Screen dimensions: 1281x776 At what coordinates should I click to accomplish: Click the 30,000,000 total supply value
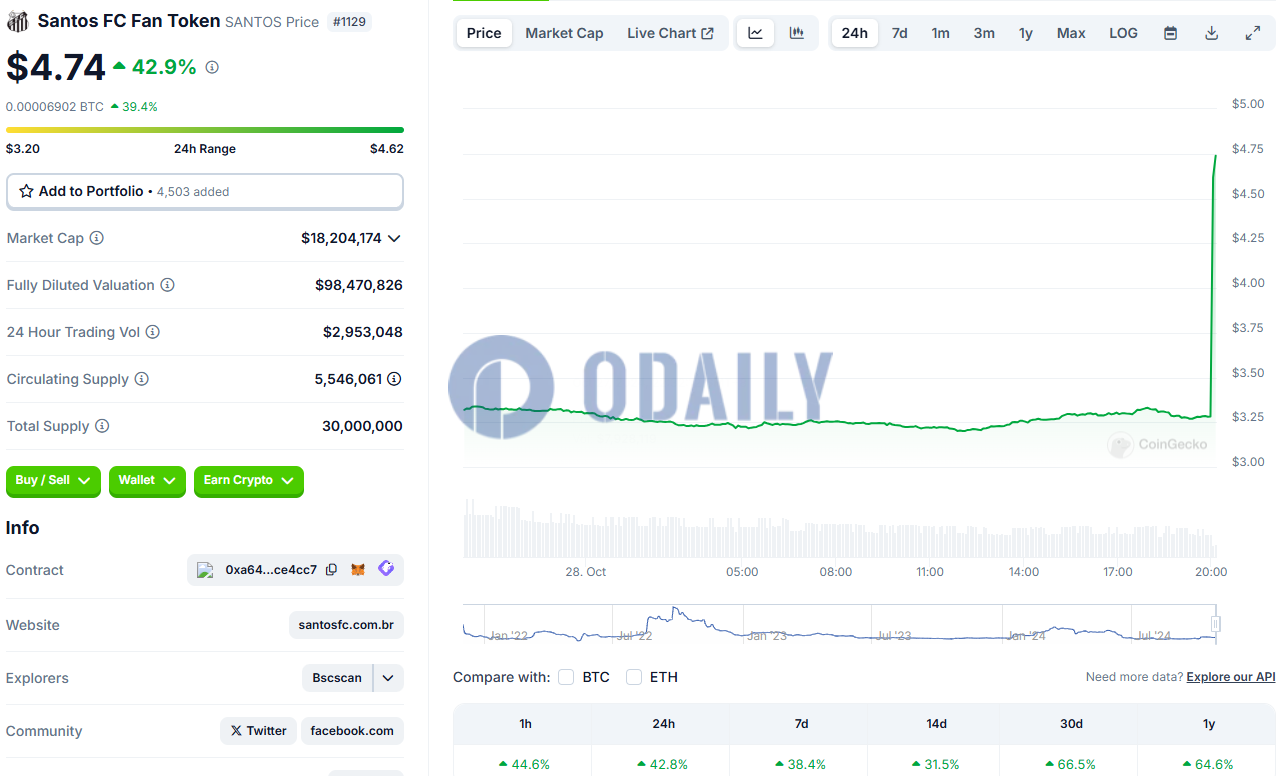[x=362, y=426]
